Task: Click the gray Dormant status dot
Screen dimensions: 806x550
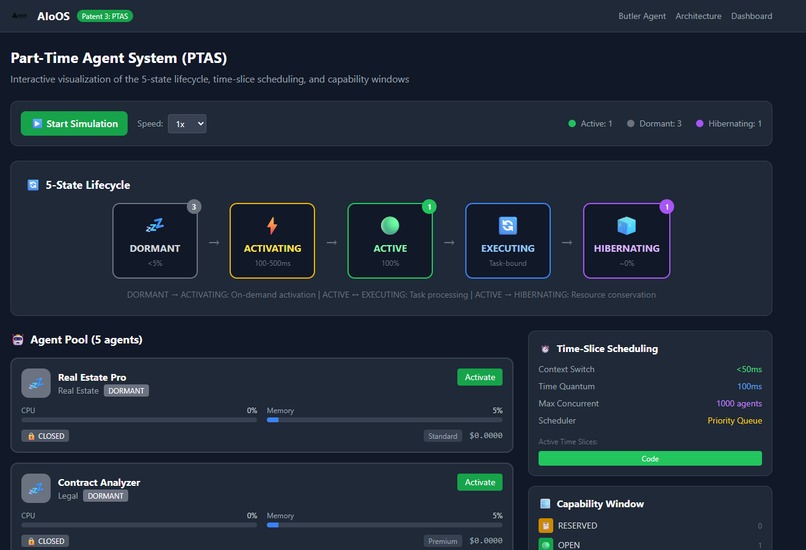Action: click(630, 123)
